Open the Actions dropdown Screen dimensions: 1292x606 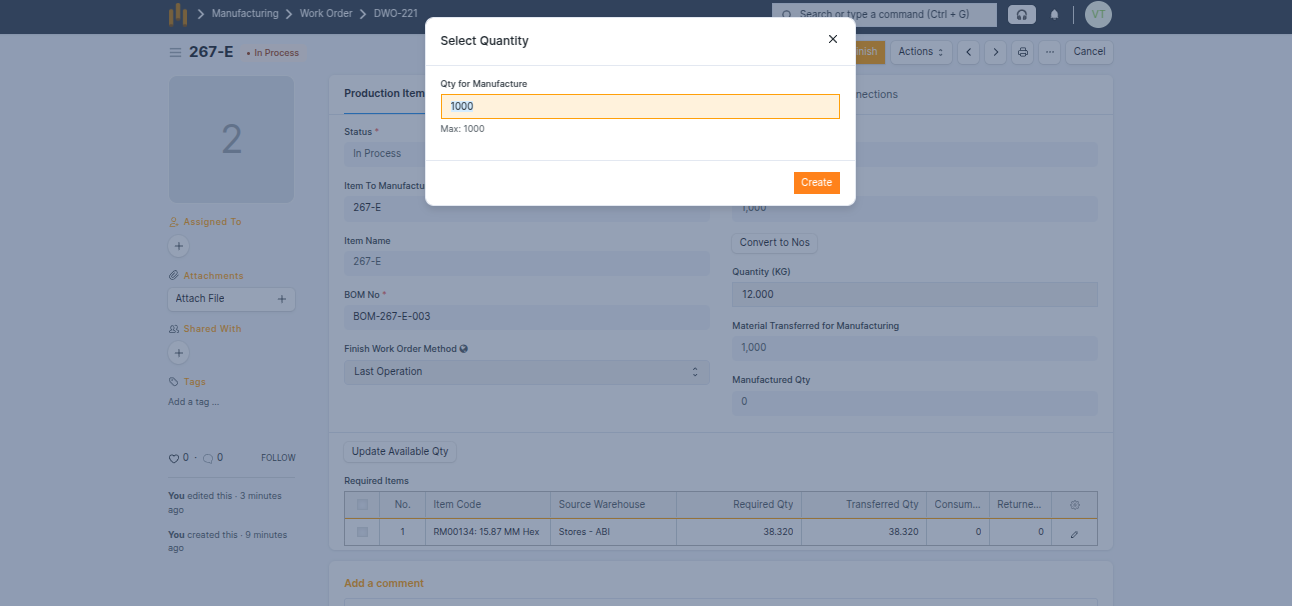pos(920,52)
